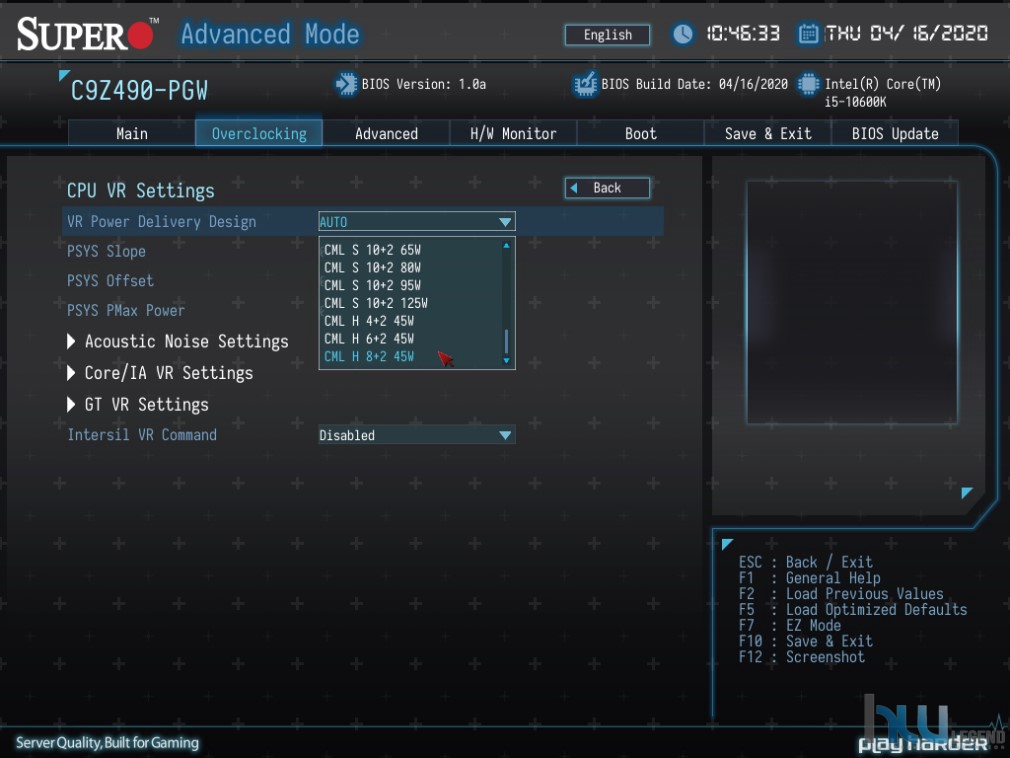Switch to the Overclocking tab

259,133
